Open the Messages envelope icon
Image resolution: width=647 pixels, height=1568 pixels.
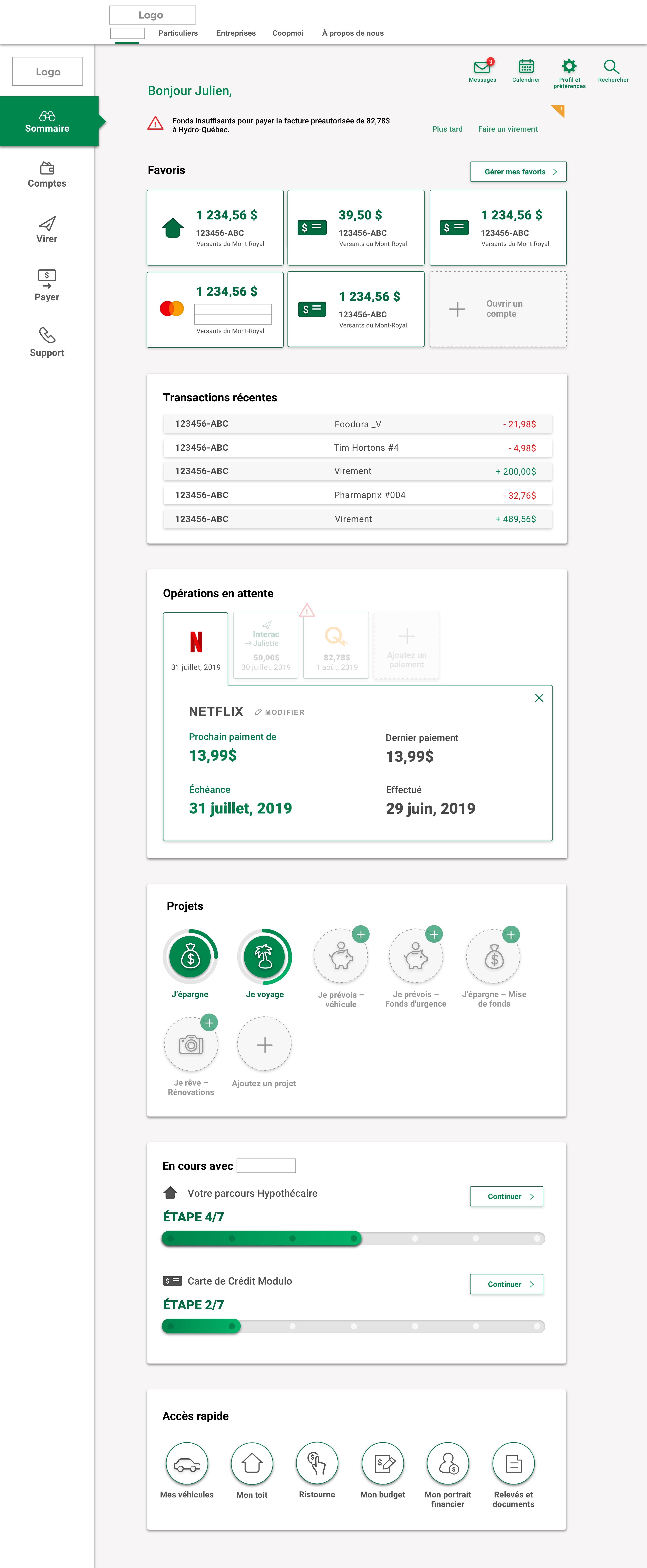point(482,67)
